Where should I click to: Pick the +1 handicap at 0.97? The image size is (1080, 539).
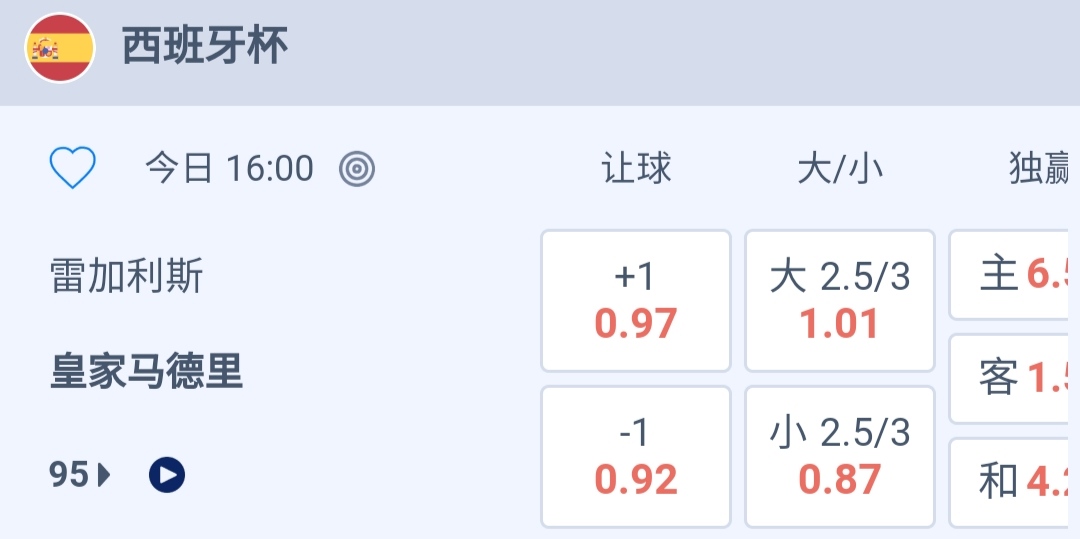pyautogui.click(x=636, y=301)
